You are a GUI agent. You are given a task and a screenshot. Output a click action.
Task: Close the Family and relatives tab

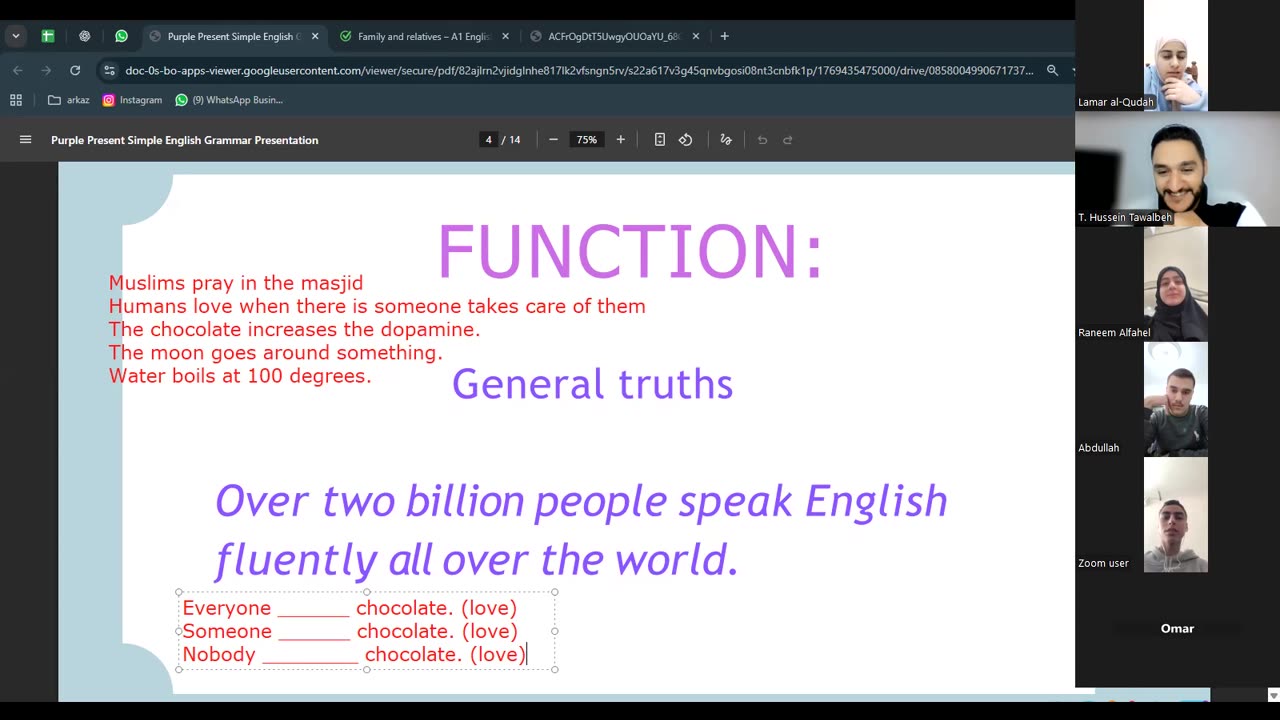[x=505, y=36]
